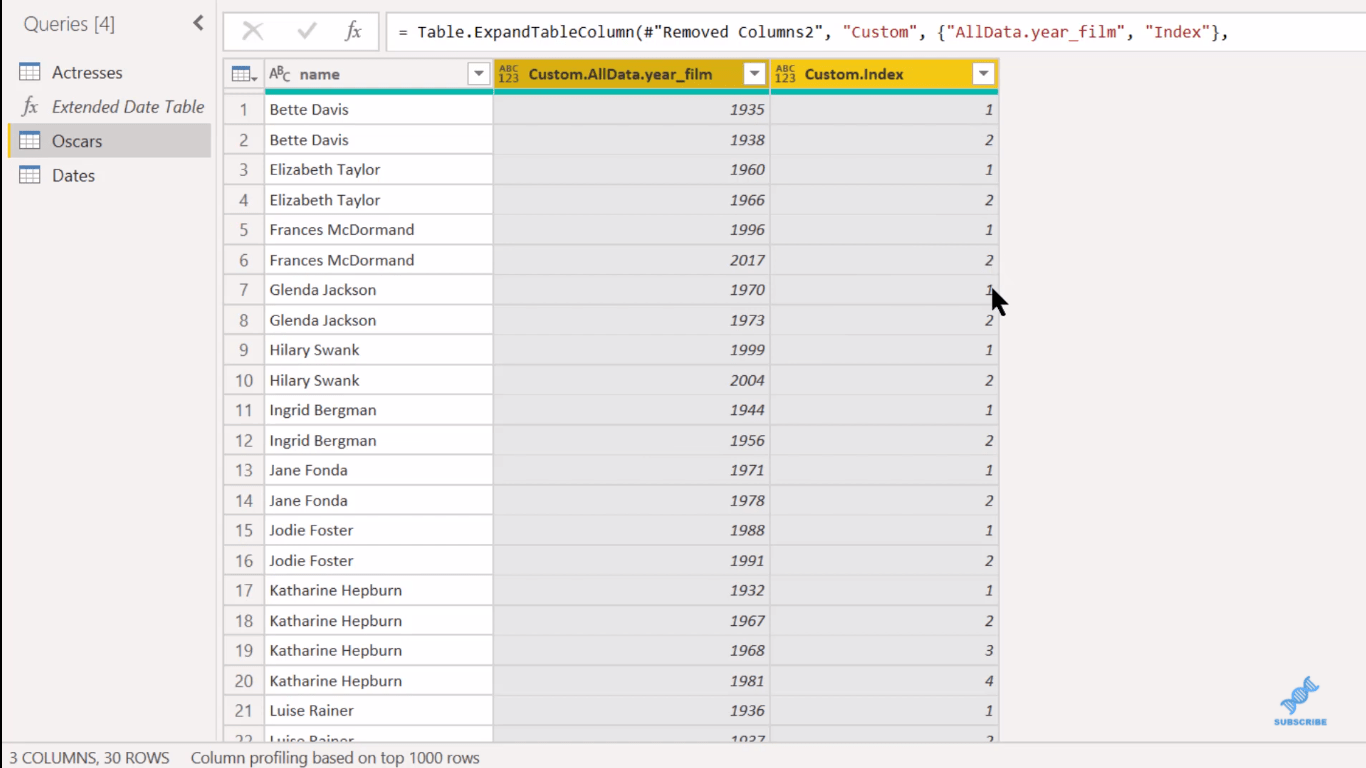Click the fx icon beside Extended Date Table
The height and width of the screenshot is (768, 1366).
point(30,106)
